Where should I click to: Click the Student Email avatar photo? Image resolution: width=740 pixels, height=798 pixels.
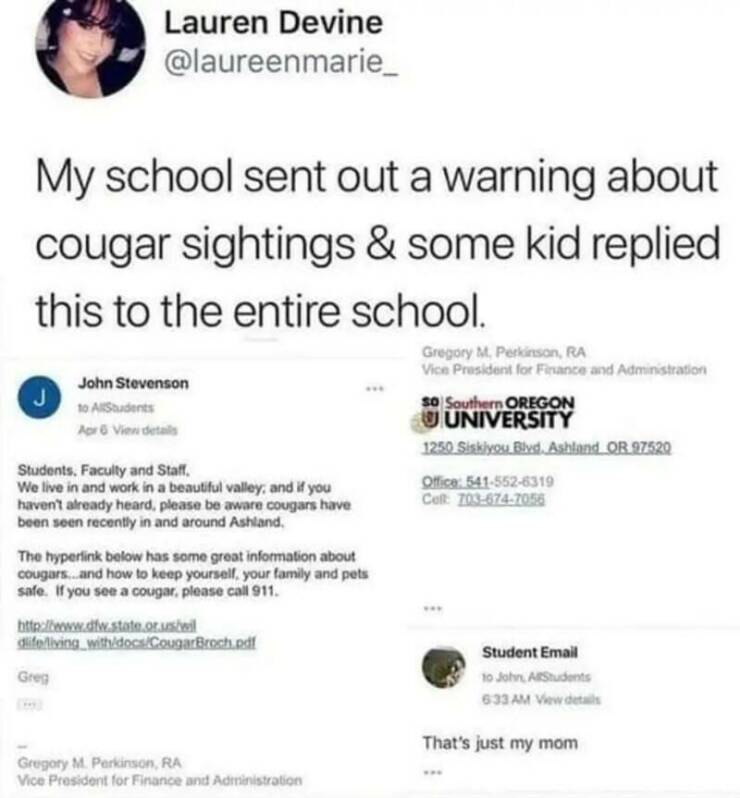click(x=444, y=667)
